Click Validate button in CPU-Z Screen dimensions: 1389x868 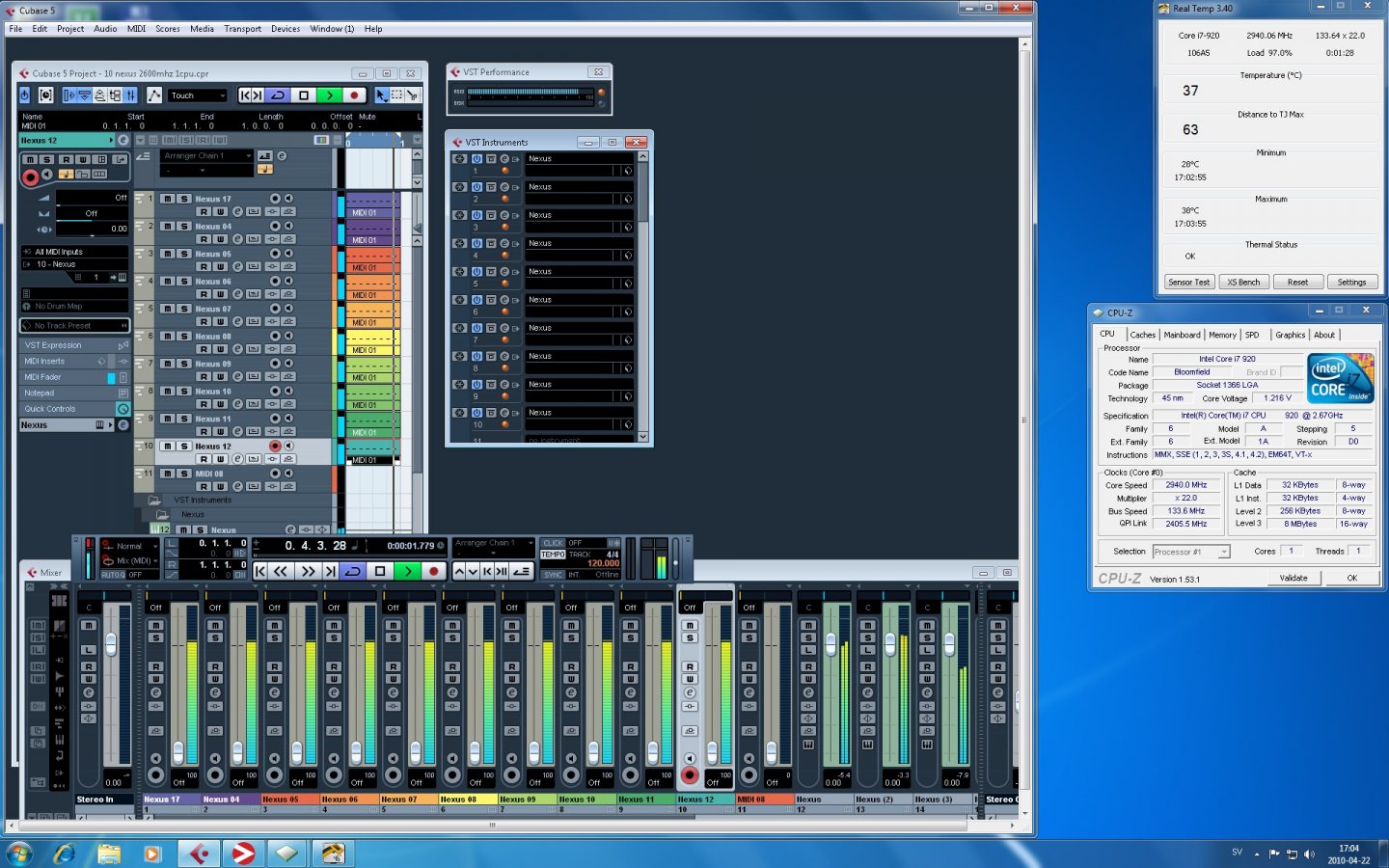pyautogui.click(x=1294, y=579)
